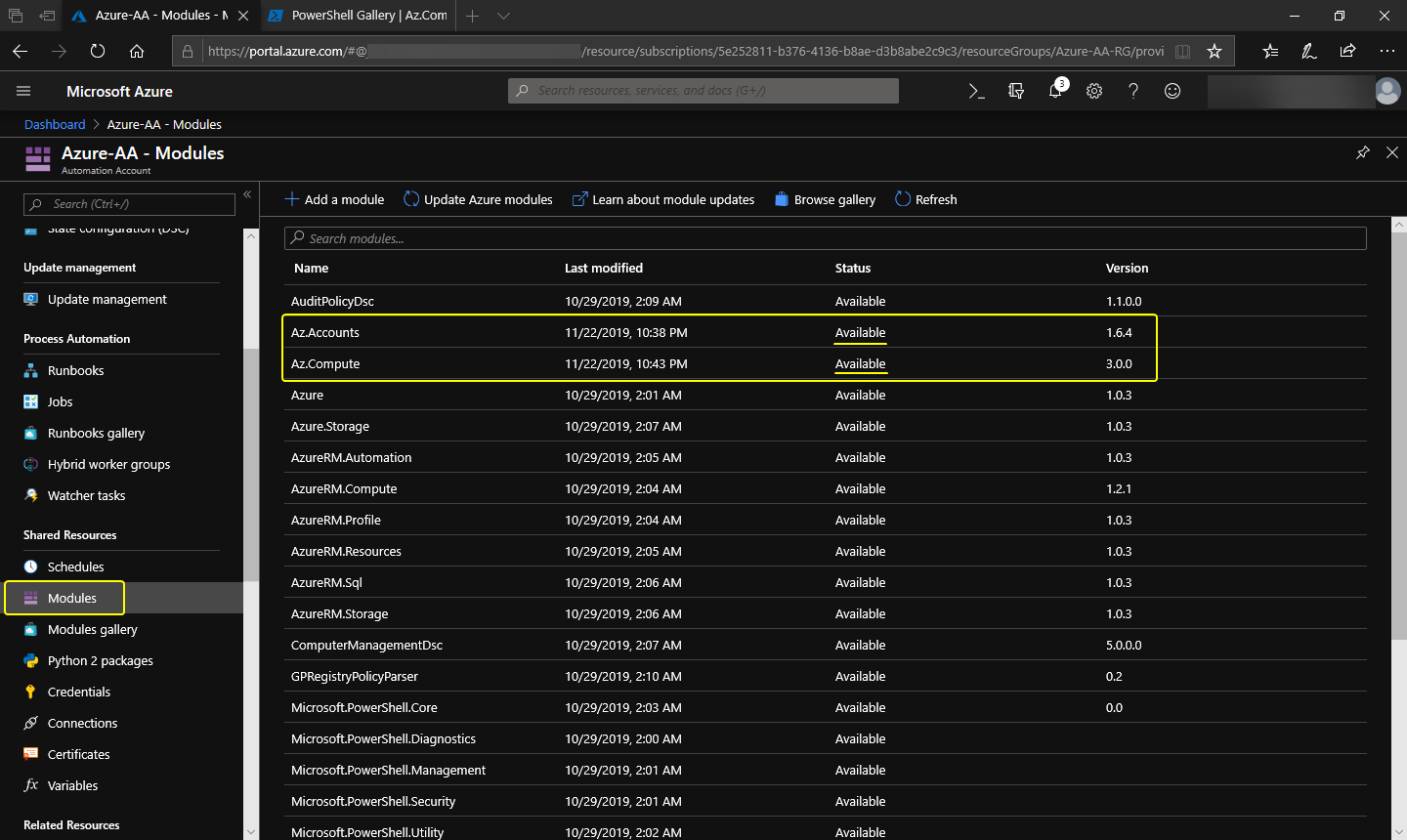Click the Search modules field

[825, 238]
